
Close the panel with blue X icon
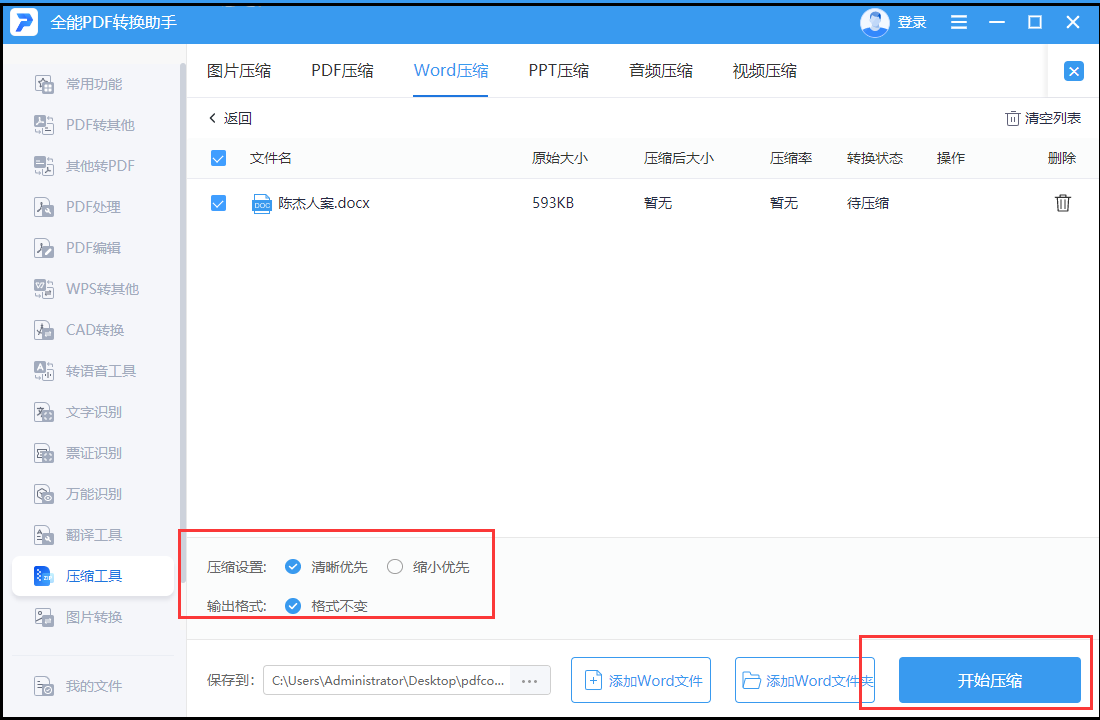[1073, 71]
